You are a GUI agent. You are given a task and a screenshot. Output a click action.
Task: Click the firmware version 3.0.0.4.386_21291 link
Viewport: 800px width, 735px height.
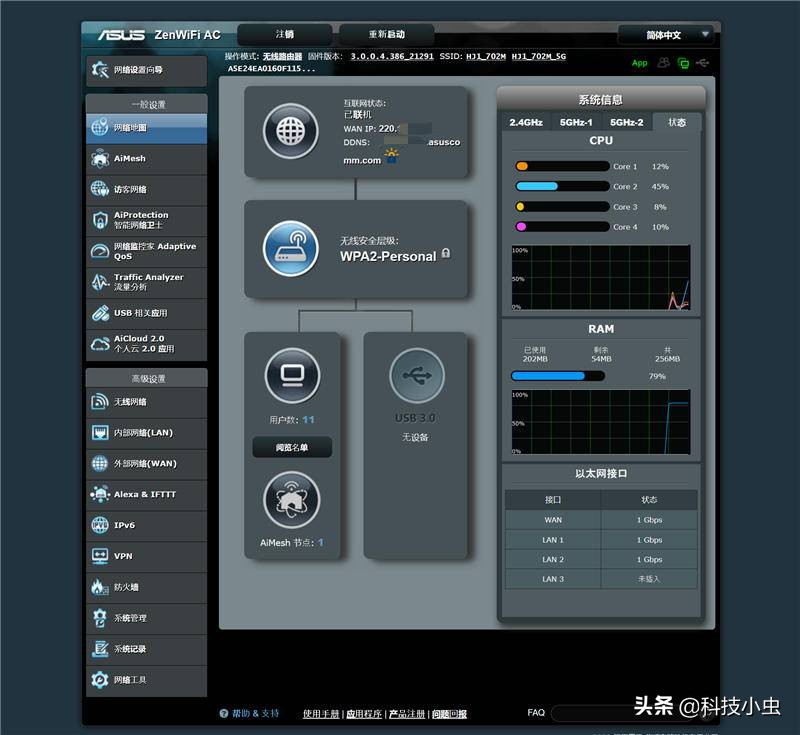pos(392,56)
